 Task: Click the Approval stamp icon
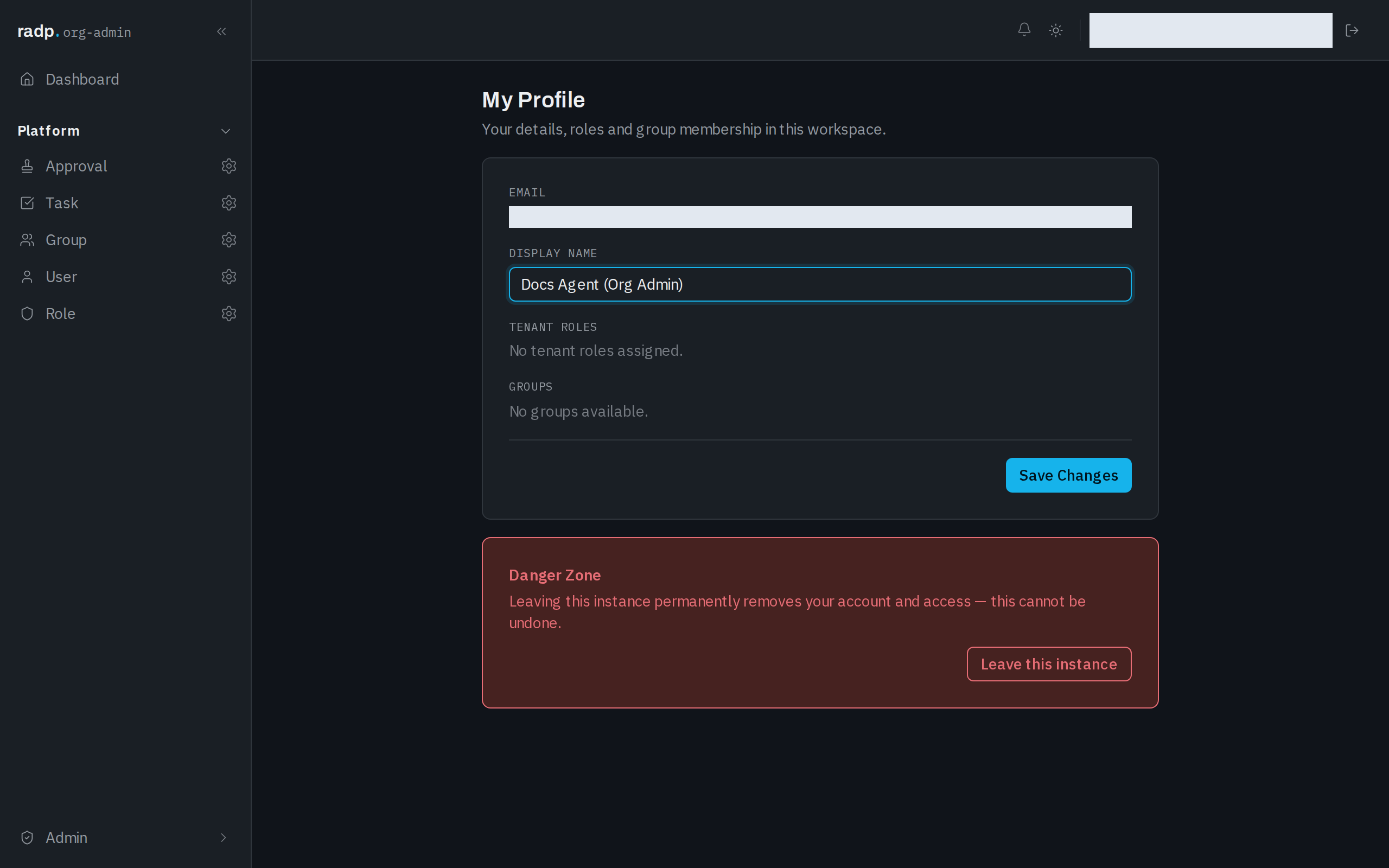(x=27, y=167)
